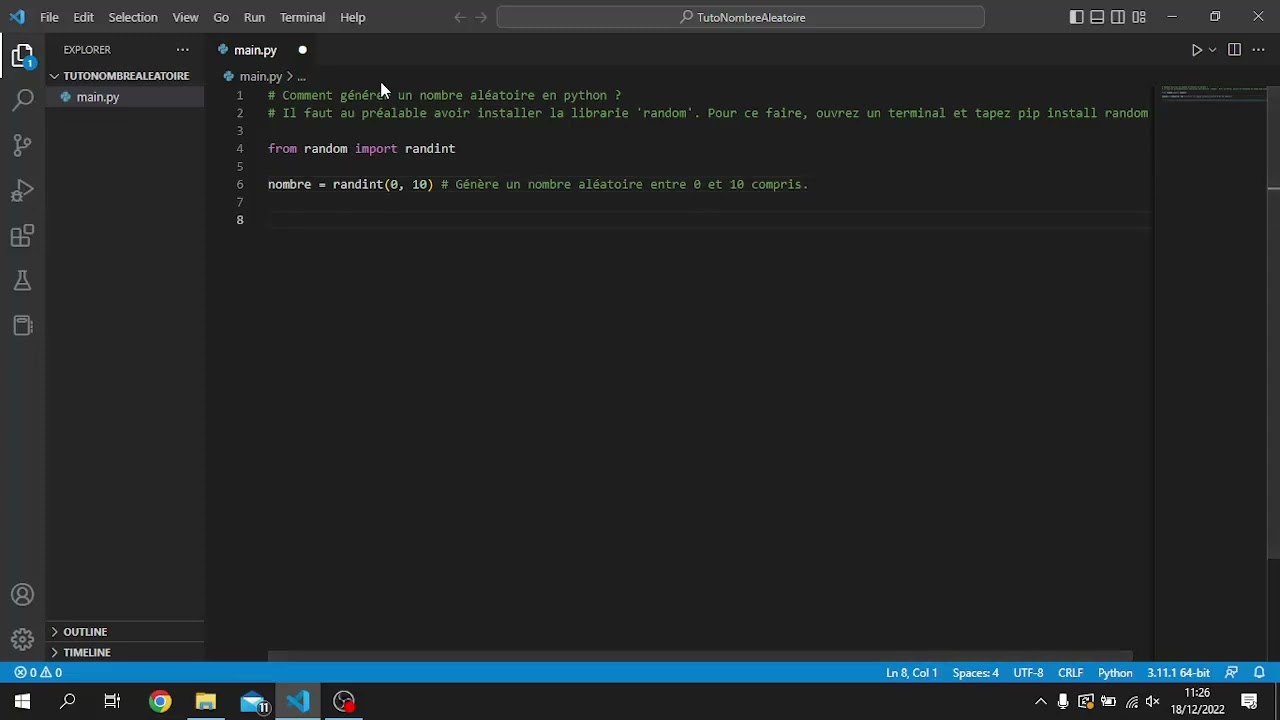Click UTF-8 encoding in the status bar

[1028, 672]
